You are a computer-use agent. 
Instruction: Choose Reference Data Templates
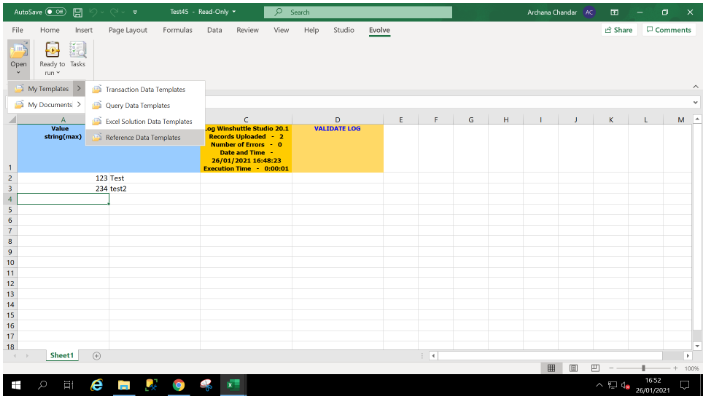tap(142, 138)
